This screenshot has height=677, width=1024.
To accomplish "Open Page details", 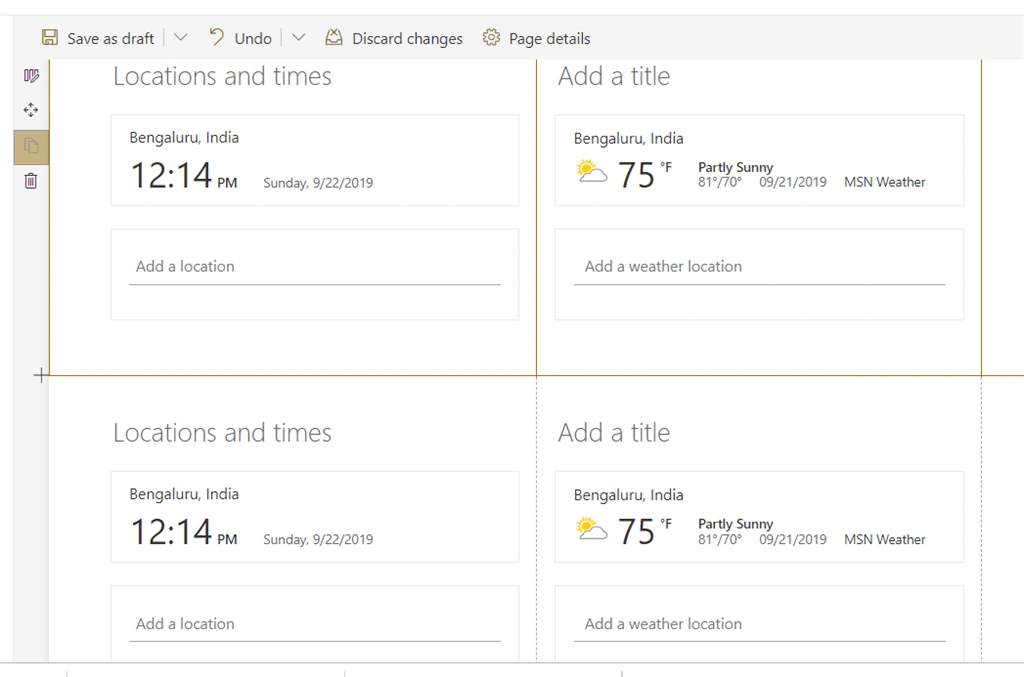I will pos(549,39).
